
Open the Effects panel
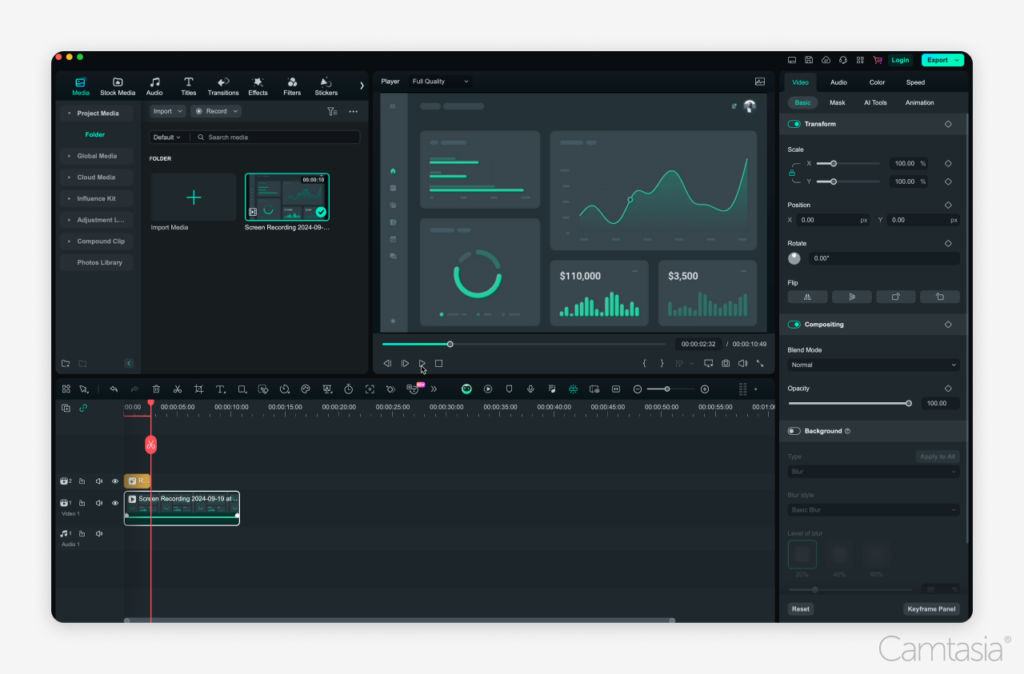[258, 86]
